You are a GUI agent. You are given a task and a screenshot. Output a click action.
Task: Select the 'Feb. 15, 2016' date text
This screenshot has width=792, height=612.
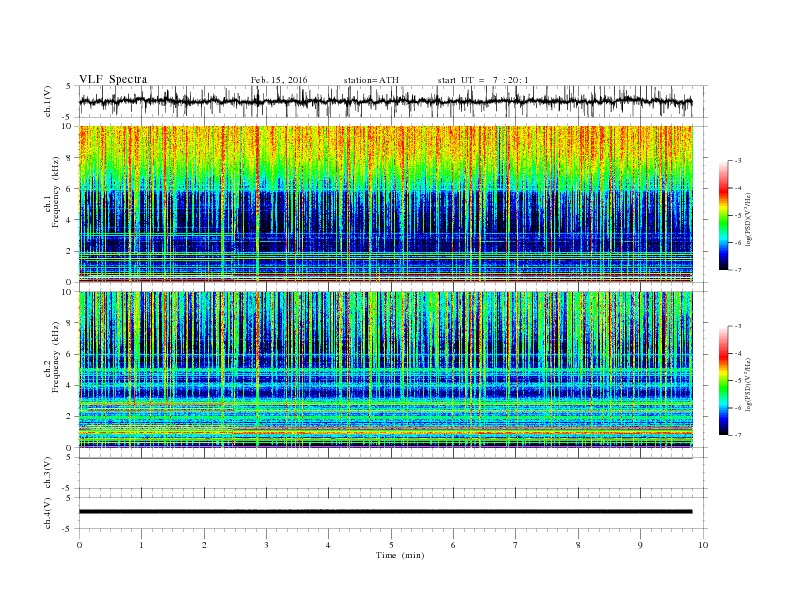coord(279,80)
